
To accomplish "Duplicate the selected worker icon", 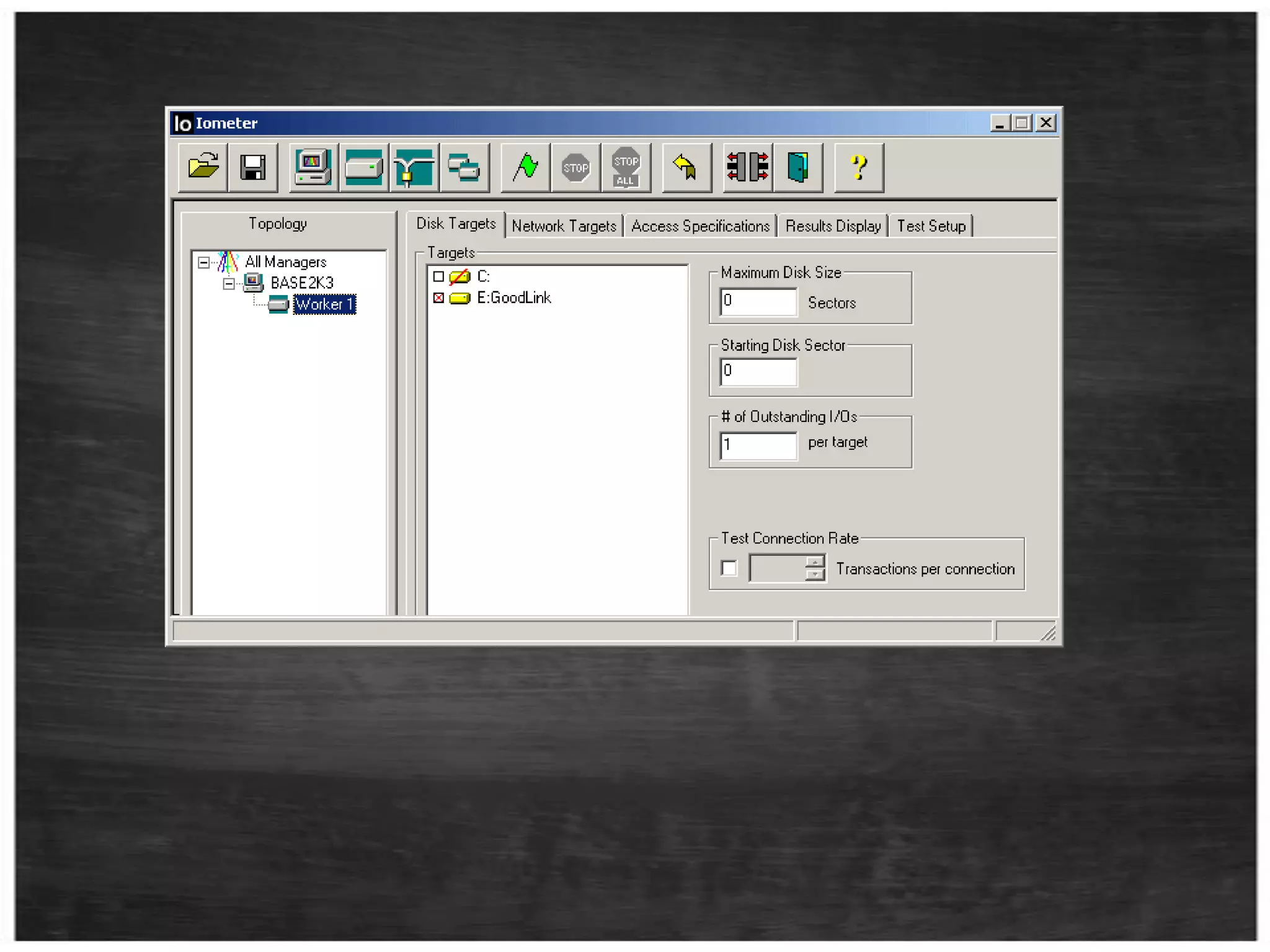I will [x=464, y=167].
